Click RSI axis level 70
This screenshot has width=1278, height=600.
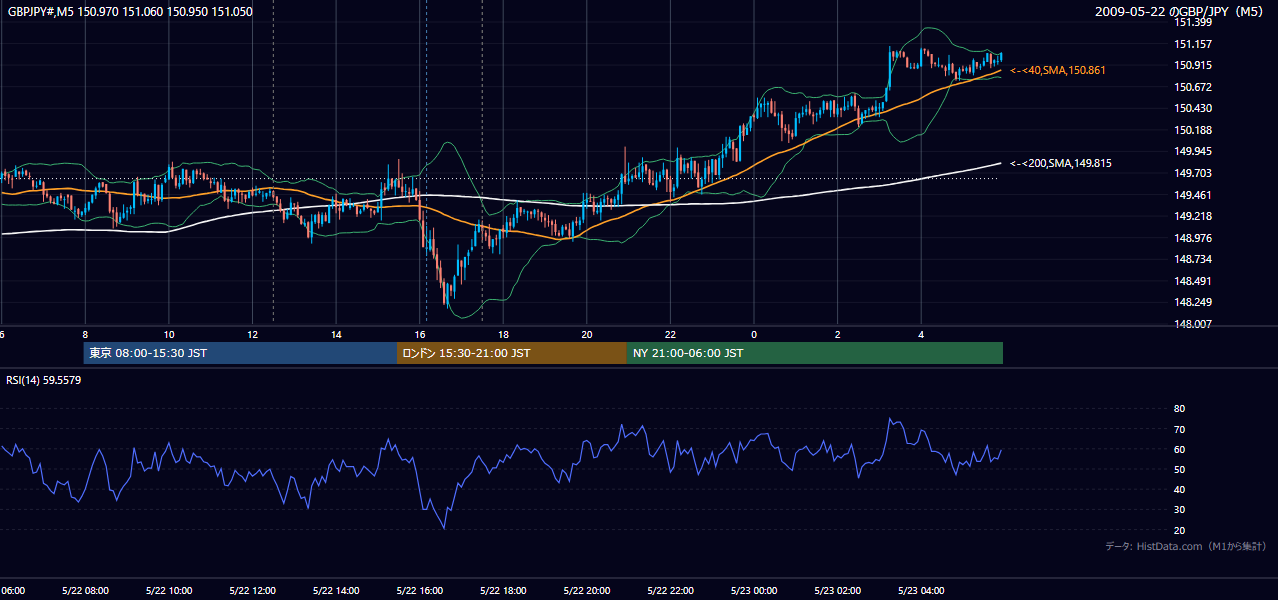[1179, 429]
